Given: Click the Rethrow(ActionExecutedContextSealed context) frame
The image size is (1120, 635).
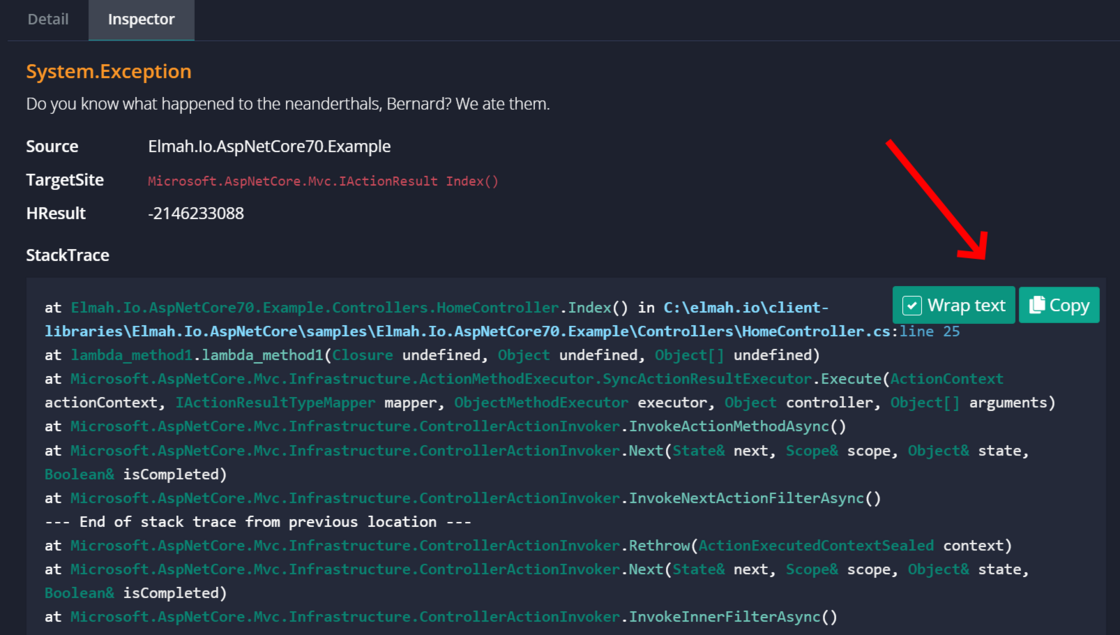Looking at the screenshot, I should [x=529, y=546].
